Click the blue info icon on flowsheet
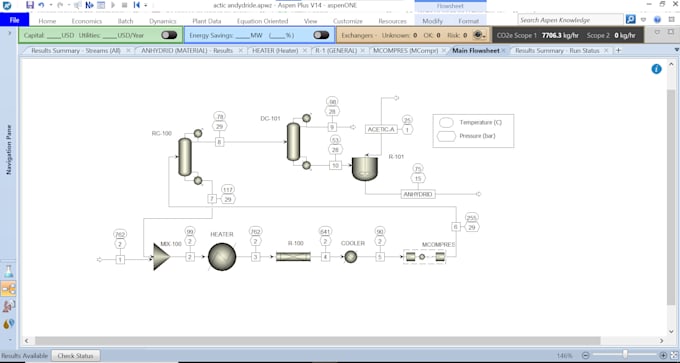680x363 pixels. click(657, 69)
